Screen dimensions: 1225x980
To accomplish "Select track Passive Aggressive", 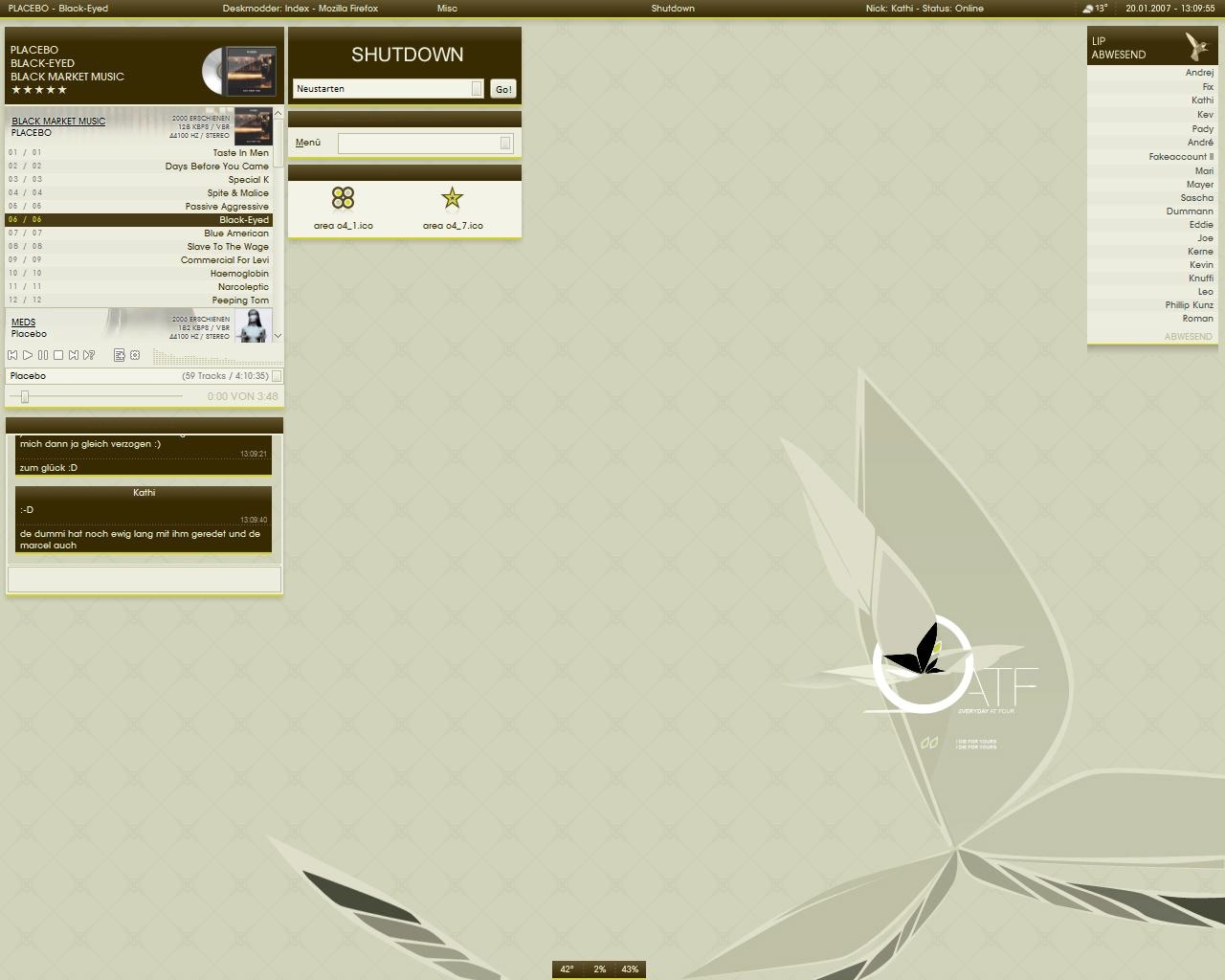I will tap(140, 207).
